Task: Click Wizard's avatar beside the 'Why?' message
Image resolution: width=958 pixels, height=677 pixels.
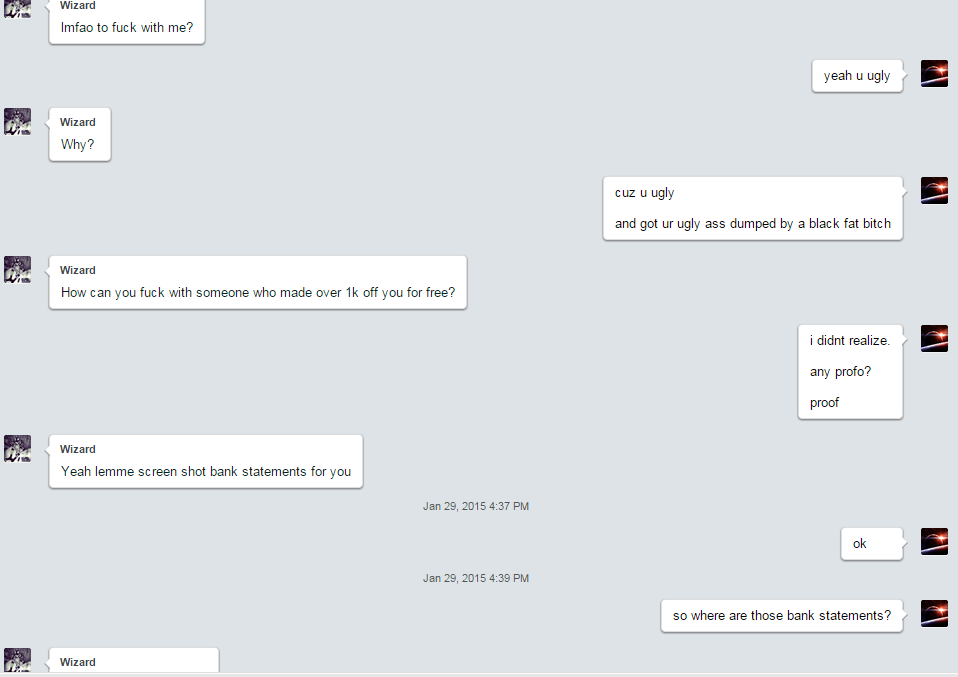Action: point(17,122)
